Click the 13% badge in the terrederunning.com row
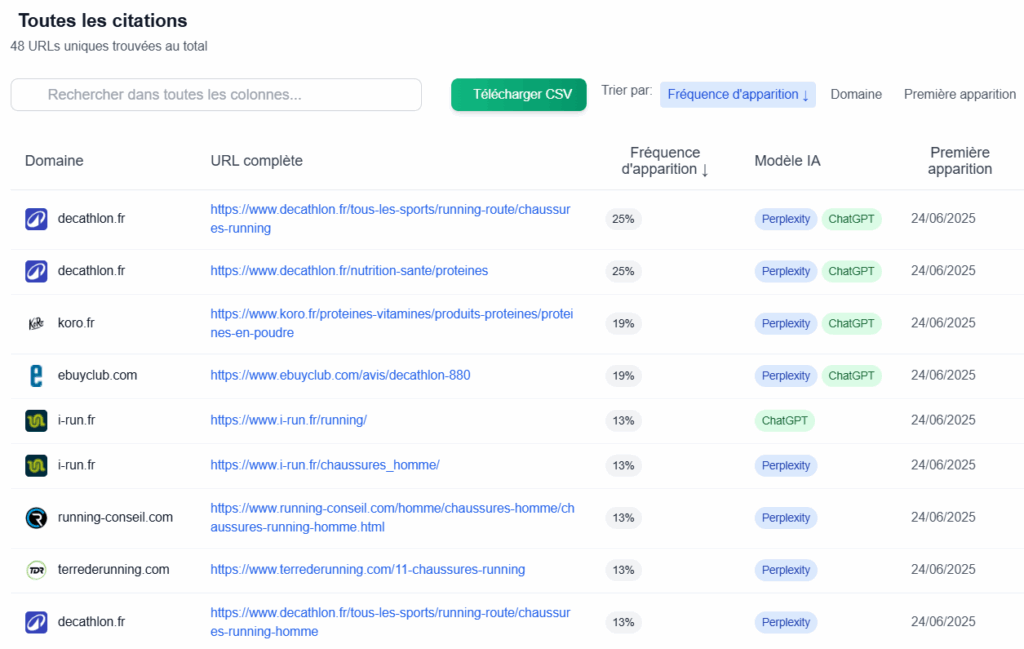 coord(624,571)
